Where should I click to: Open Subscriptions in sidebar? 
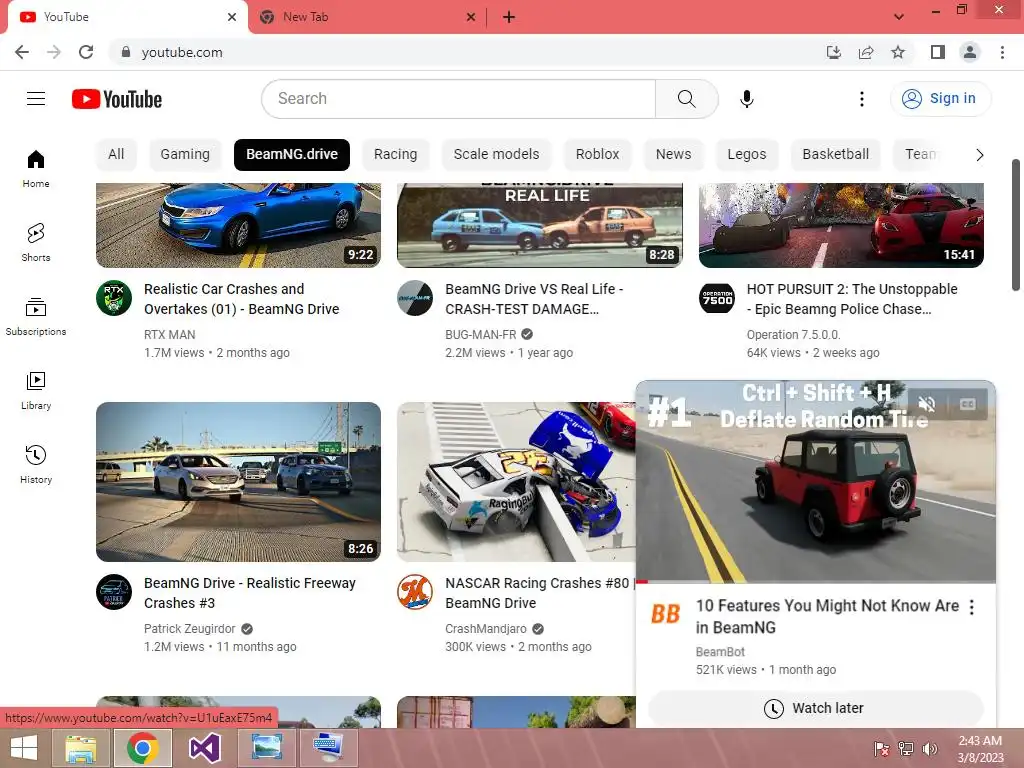36,316
